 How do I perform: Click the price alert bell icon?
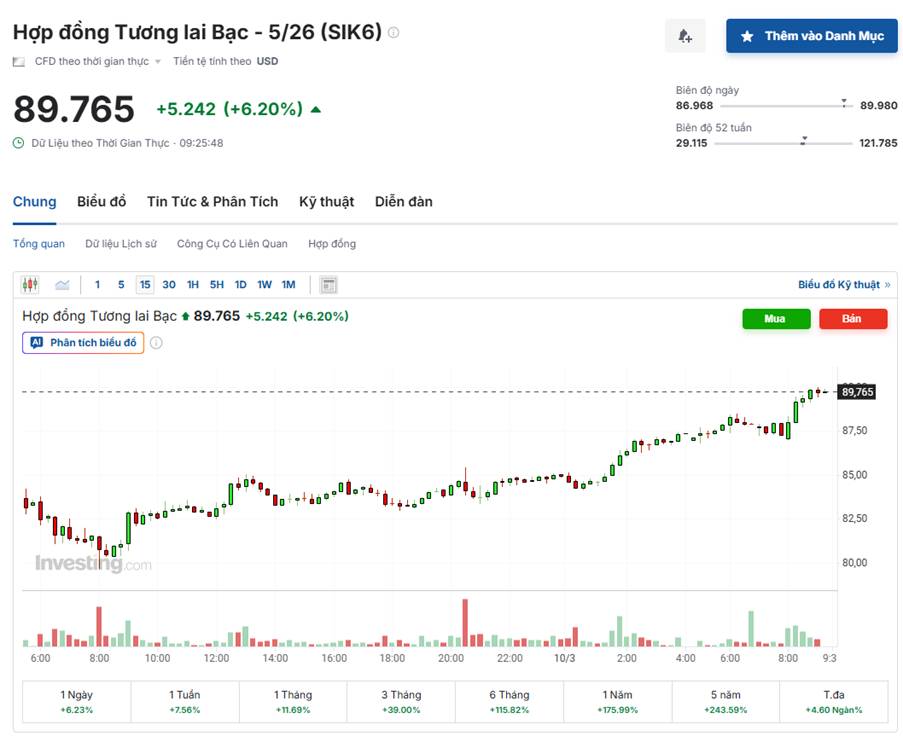coord(685,36)
